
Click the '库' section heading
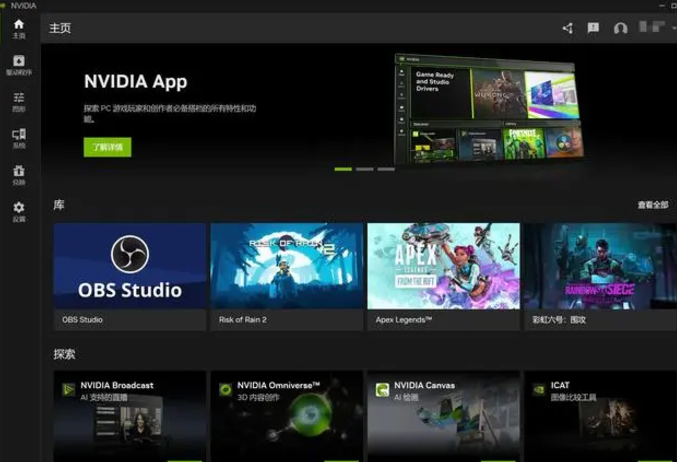click(59, 205)
